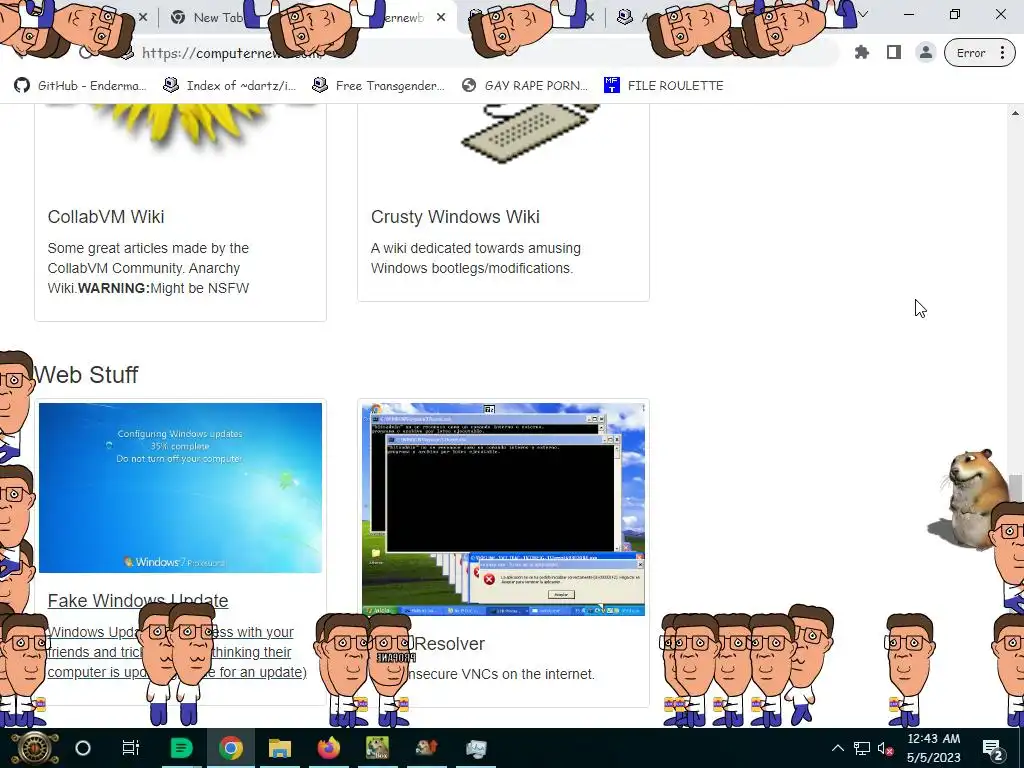Open the GitHub - Enderma... bookmark
This screenshot has width=1024, height=768.
pyautogui.click(x=81, y=86)
